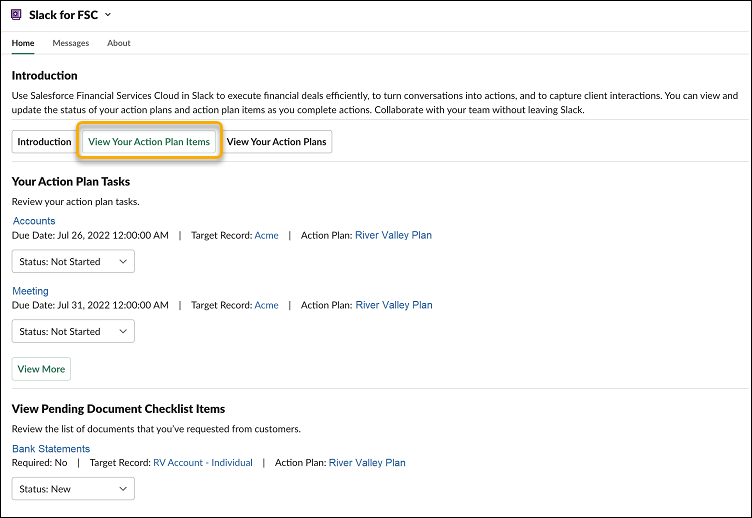Open Acme target record for Meeting task
This screenshot has width=752, height=518.
(x=266, y=305)
